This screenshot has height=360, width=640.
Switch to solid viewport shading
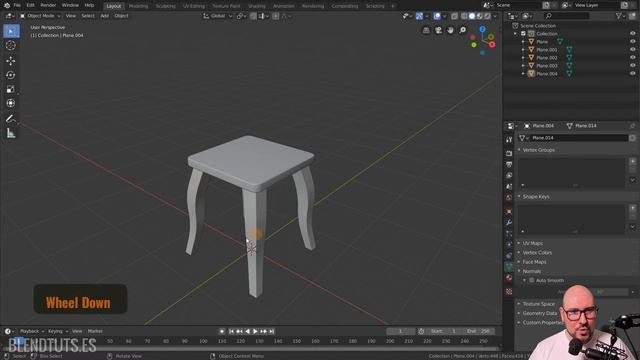tap(472, 16)
